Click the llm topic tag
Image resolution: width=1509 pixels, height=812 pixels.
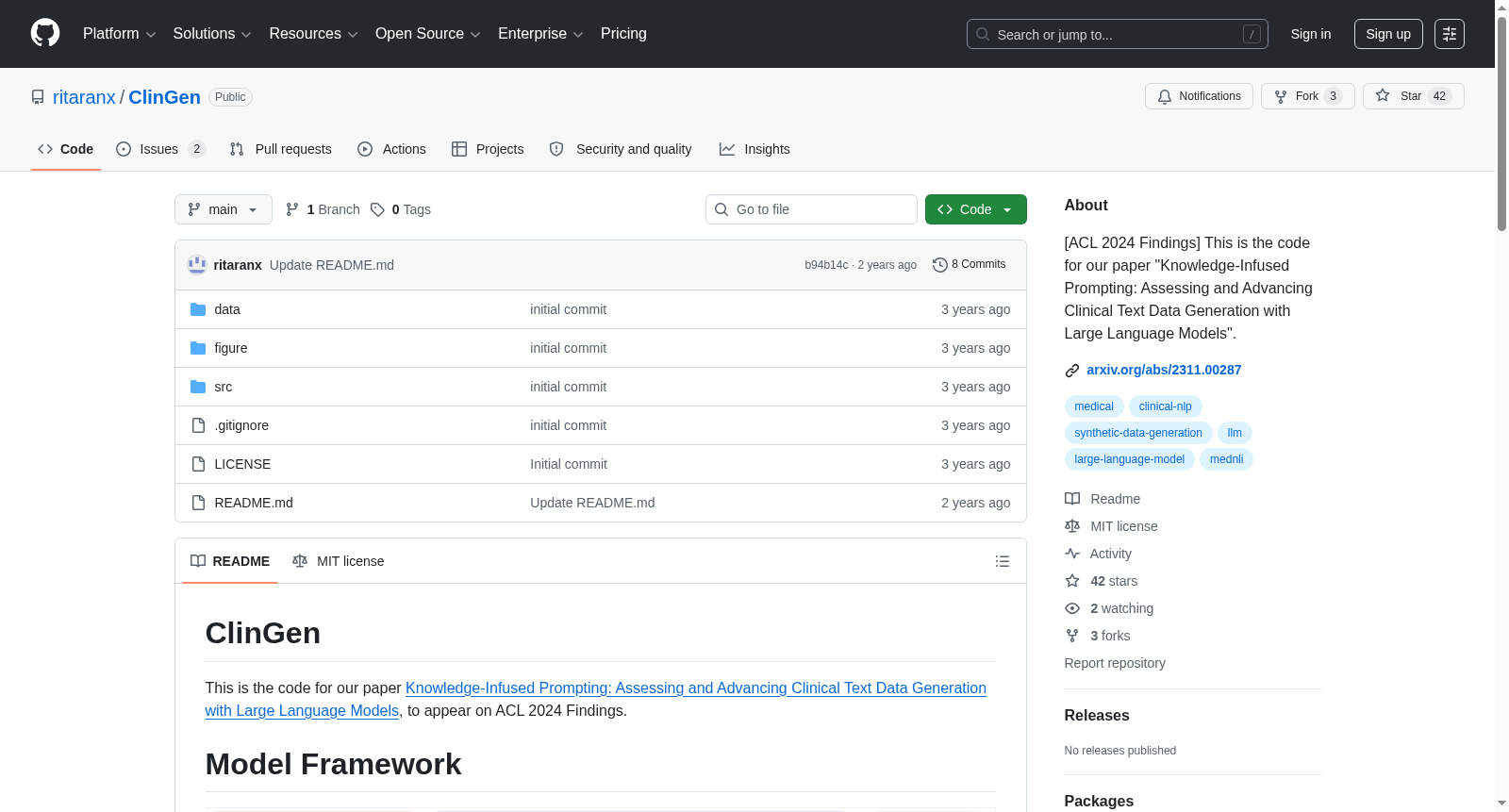pos(1235,433)
